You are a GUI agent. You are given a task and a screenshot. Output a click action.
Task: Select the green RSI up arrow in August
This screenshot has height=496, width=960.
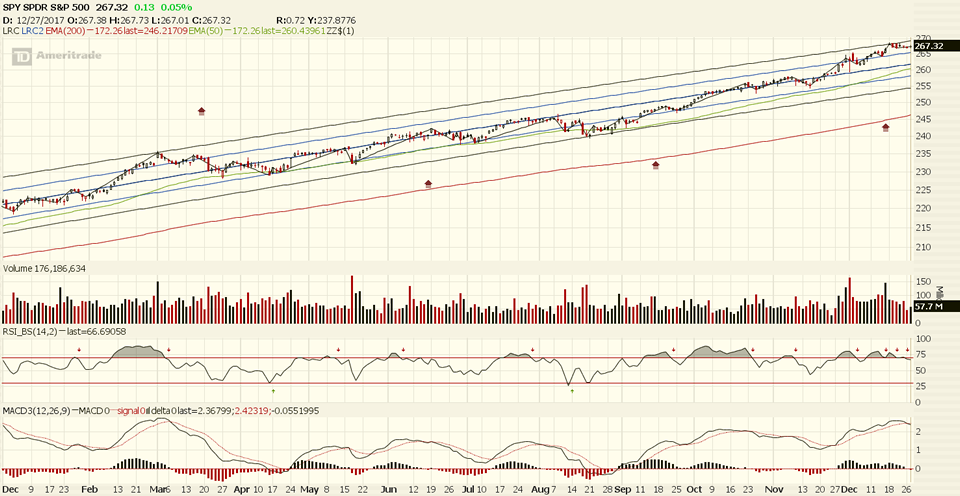click(x=571, y=391)
